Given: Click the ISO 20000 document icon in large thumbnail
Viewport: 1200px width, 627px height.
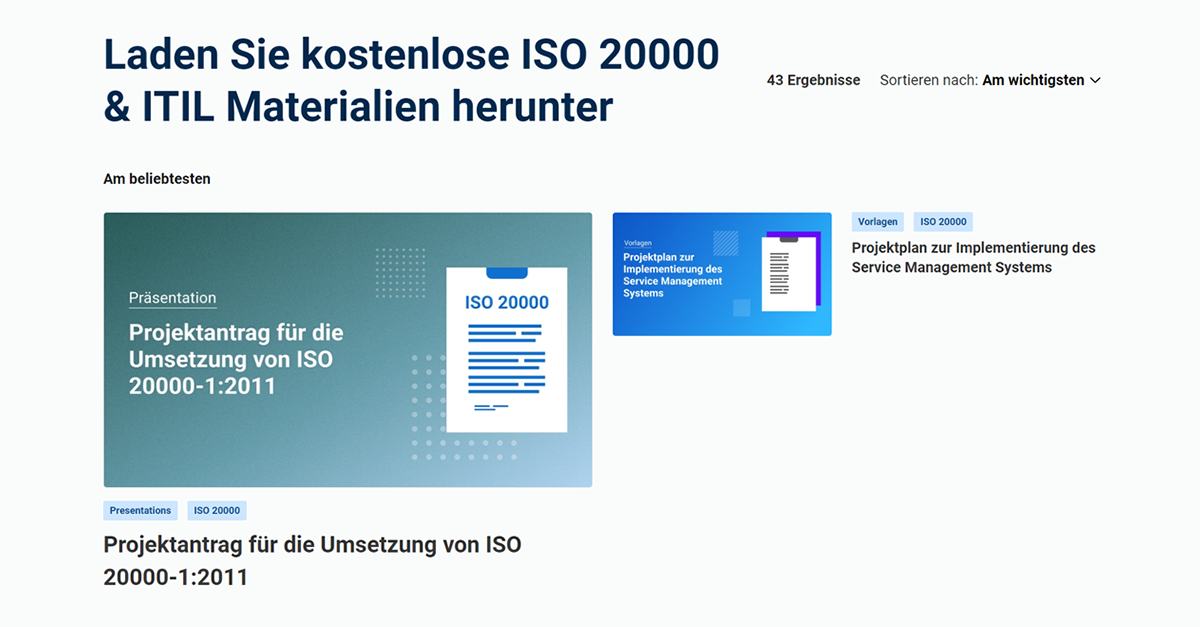Looking at the screenshot, I should pos(507,349).
